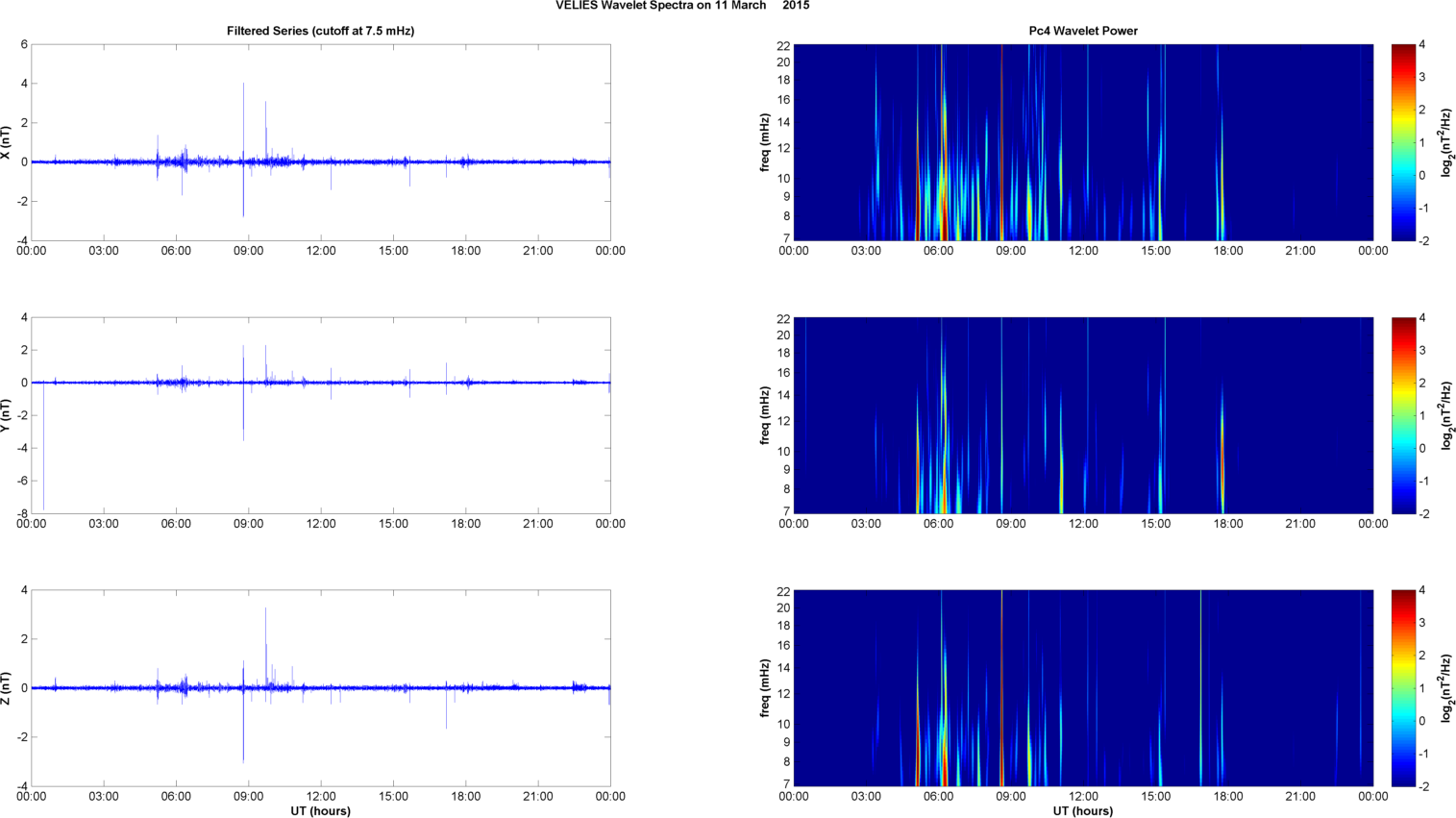Image resolution: width=1456 pixels, height=818 pixels.
Task: Click the '18:00' tick below the Y series plot
Action: click(x=466, y=524)
